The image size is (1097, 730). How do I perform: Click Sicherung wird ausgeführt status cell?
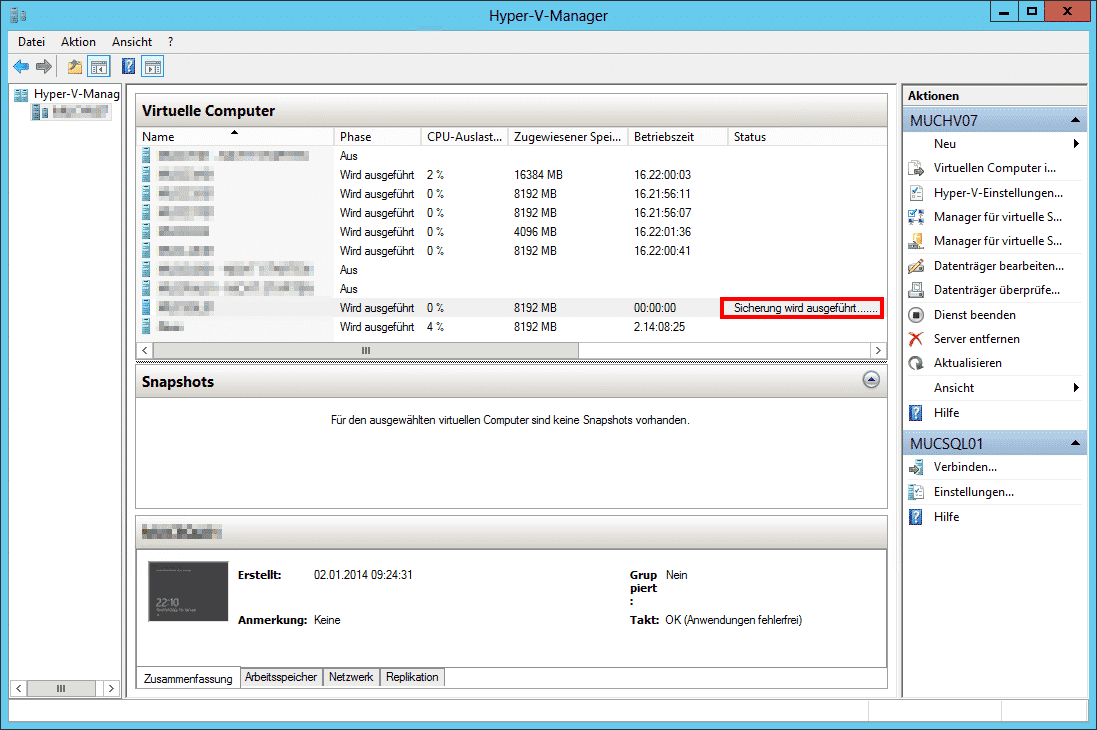pyautogui.click(x=802, y=308)
